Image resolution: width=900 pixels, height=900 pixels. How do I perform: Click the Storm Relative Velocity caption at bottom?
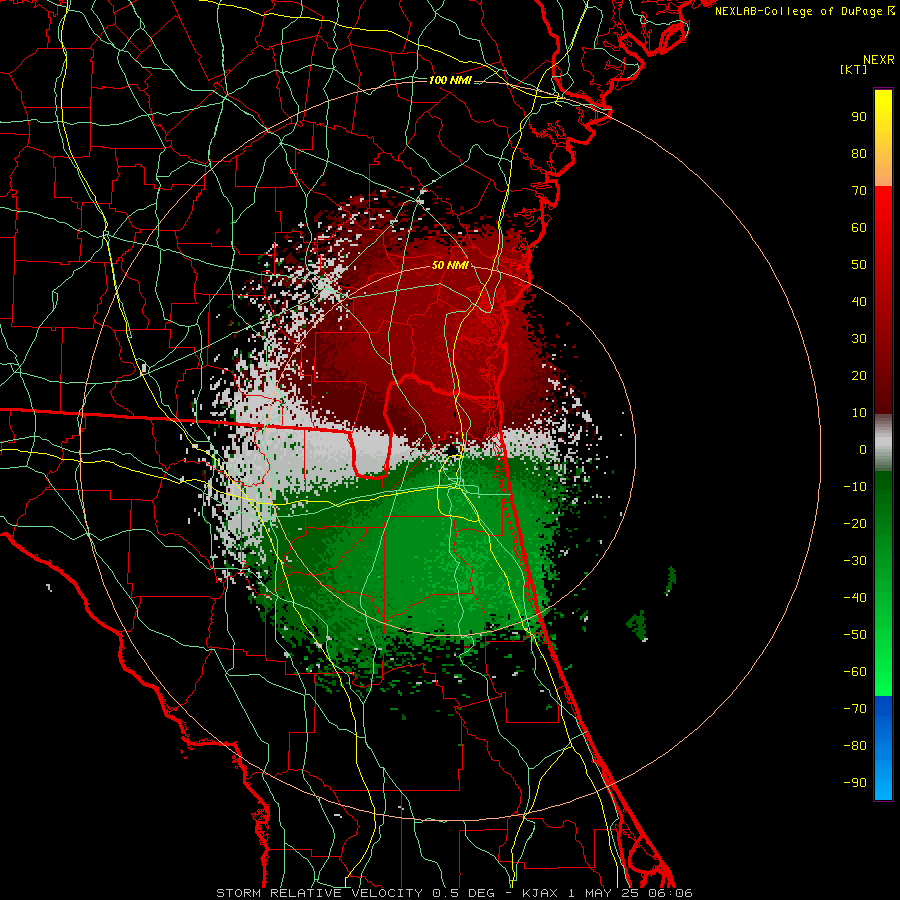pyautogui.click(x=455, y=893)
